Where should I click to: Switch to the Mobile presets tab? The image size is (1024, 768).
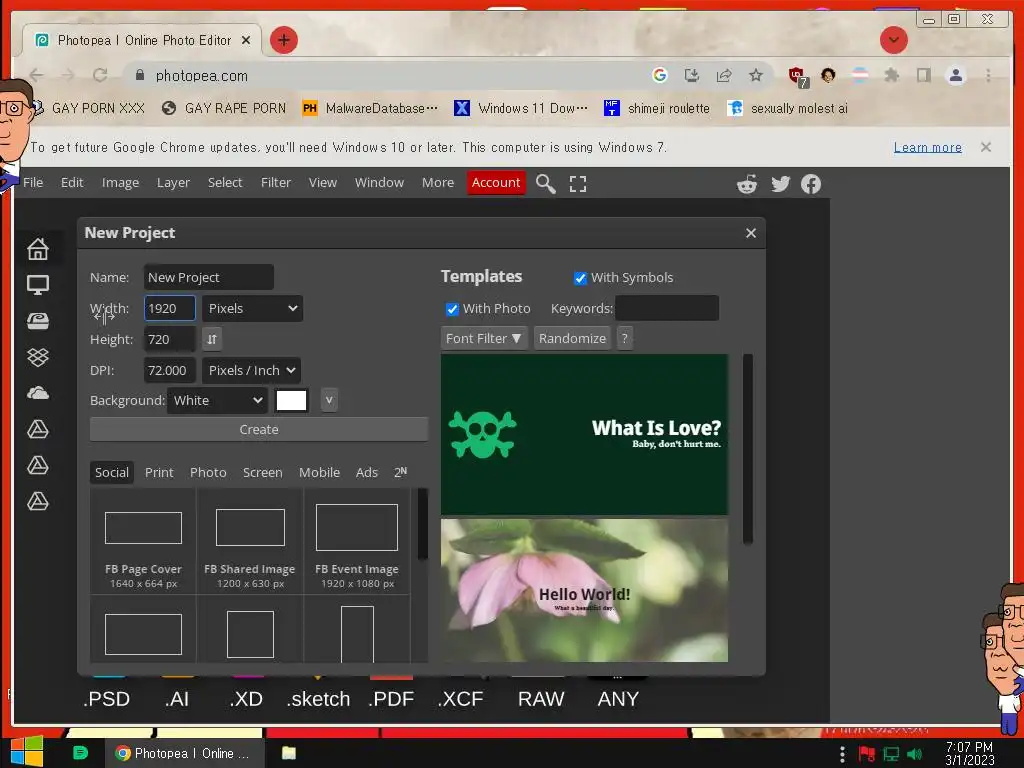pos(319,472)
